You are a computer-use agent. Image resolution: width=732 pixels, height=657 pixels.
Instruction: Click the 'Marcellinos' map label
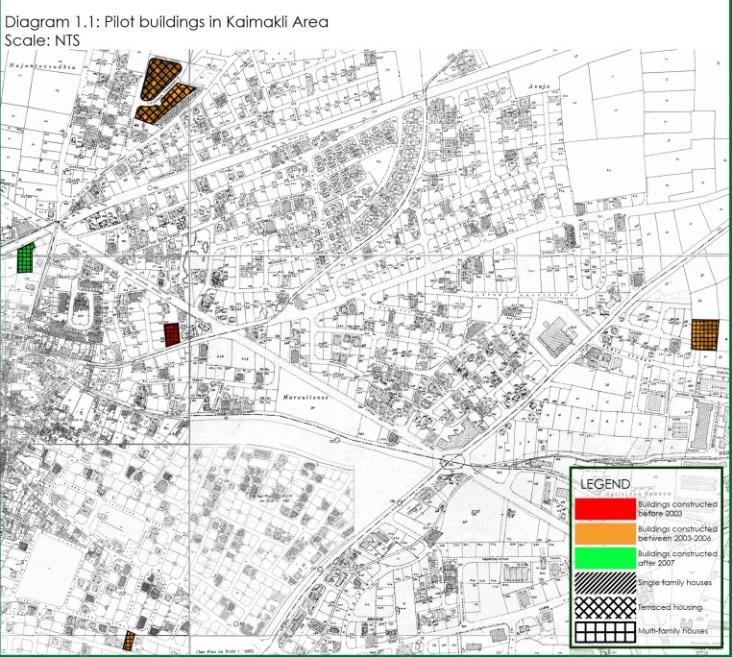coord(305,397)
